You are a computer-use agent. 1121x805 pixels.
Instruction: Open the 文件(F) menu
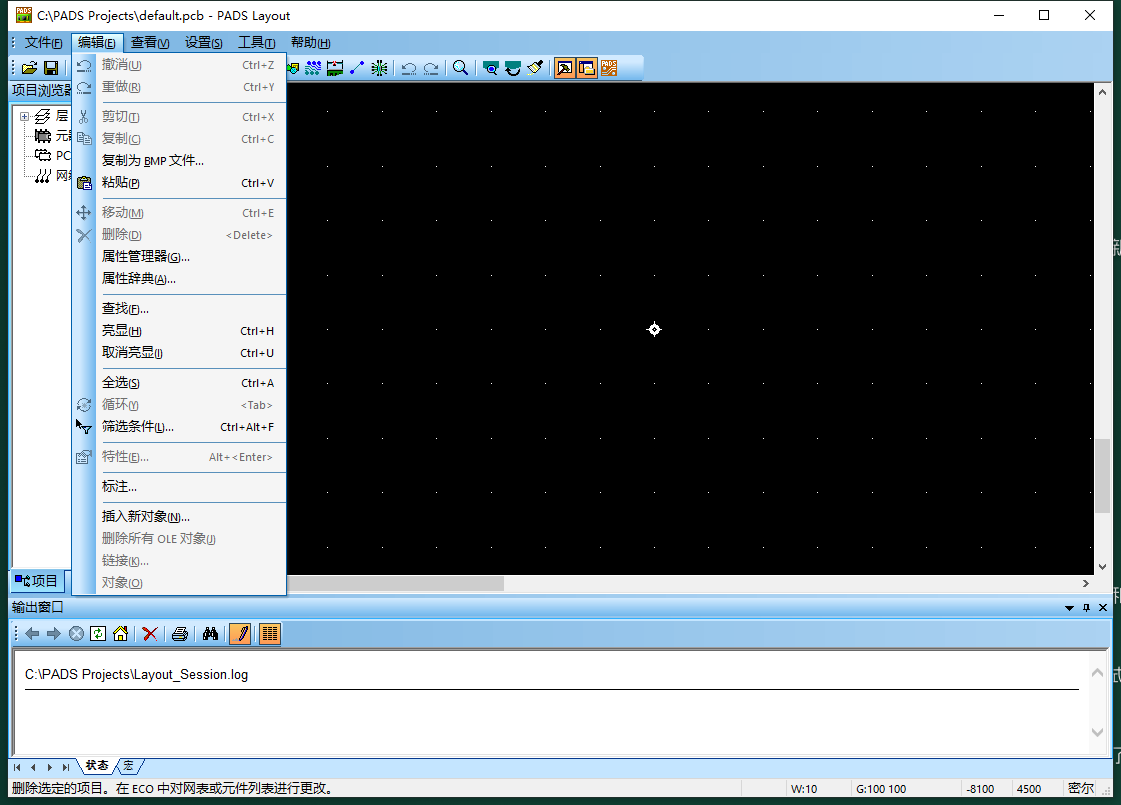point(43,43)
